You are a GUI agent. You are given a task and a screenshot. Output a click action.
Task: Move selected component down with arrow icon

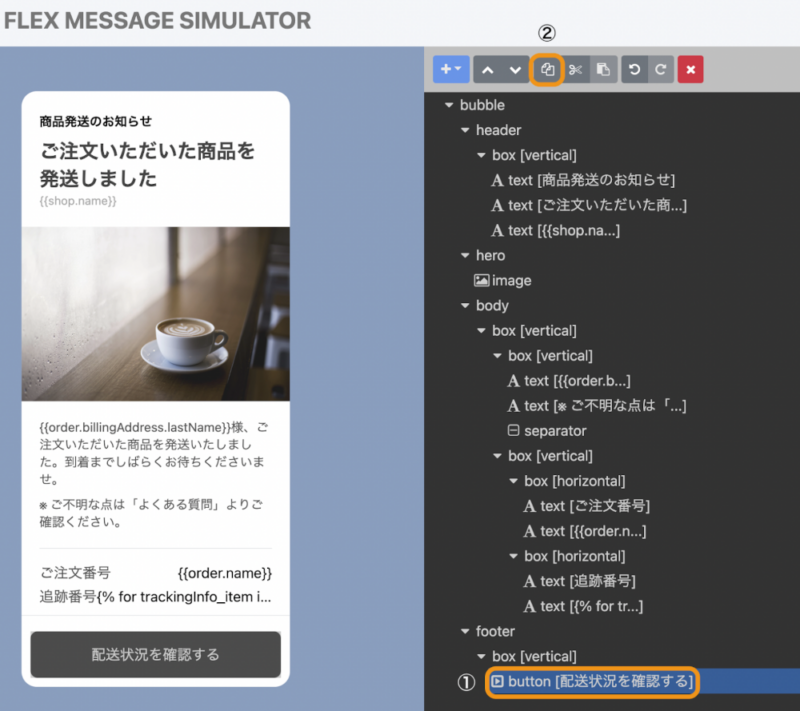515,69
